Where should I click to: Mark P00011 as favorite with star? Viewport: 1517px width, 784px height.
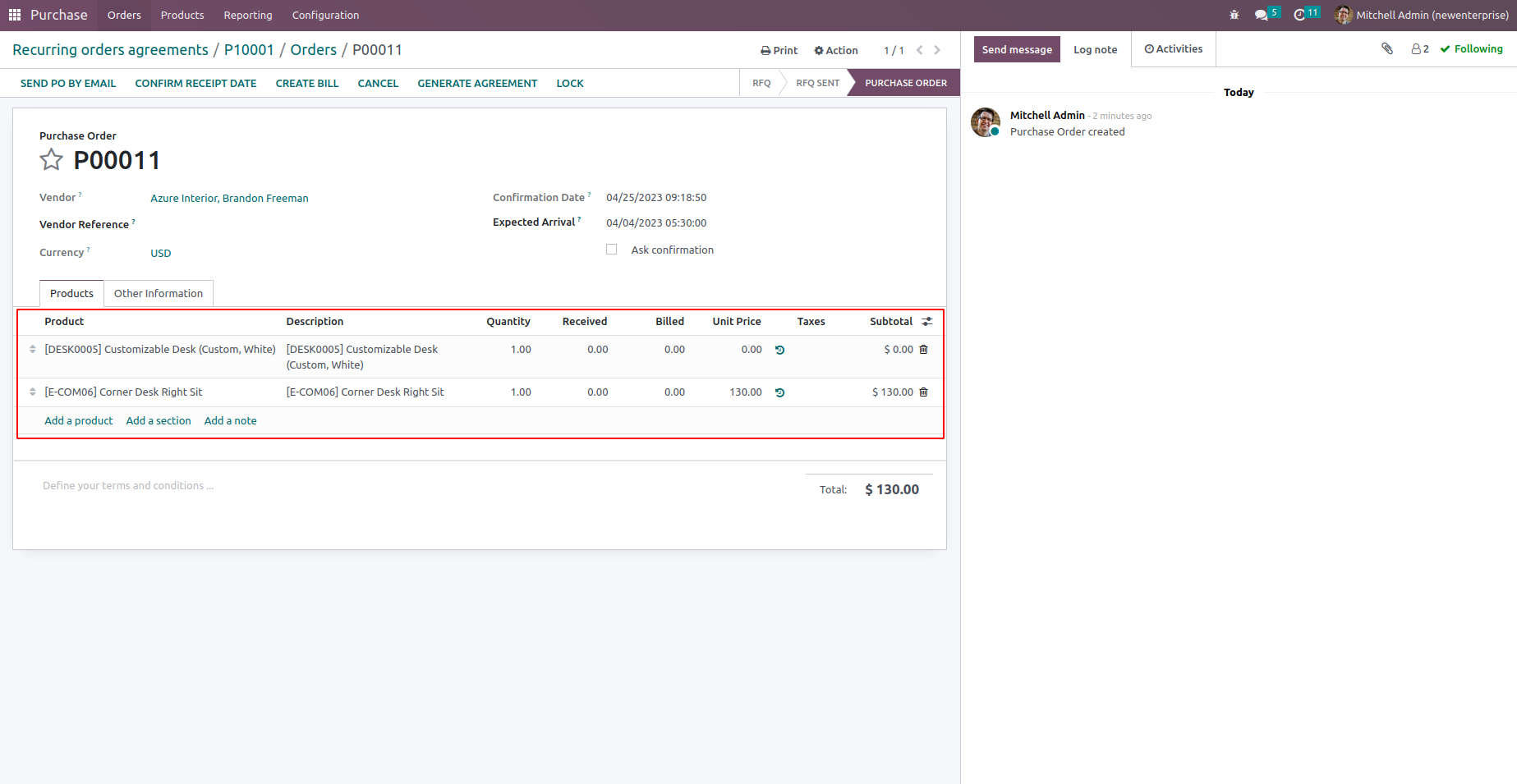pos(51,159)
